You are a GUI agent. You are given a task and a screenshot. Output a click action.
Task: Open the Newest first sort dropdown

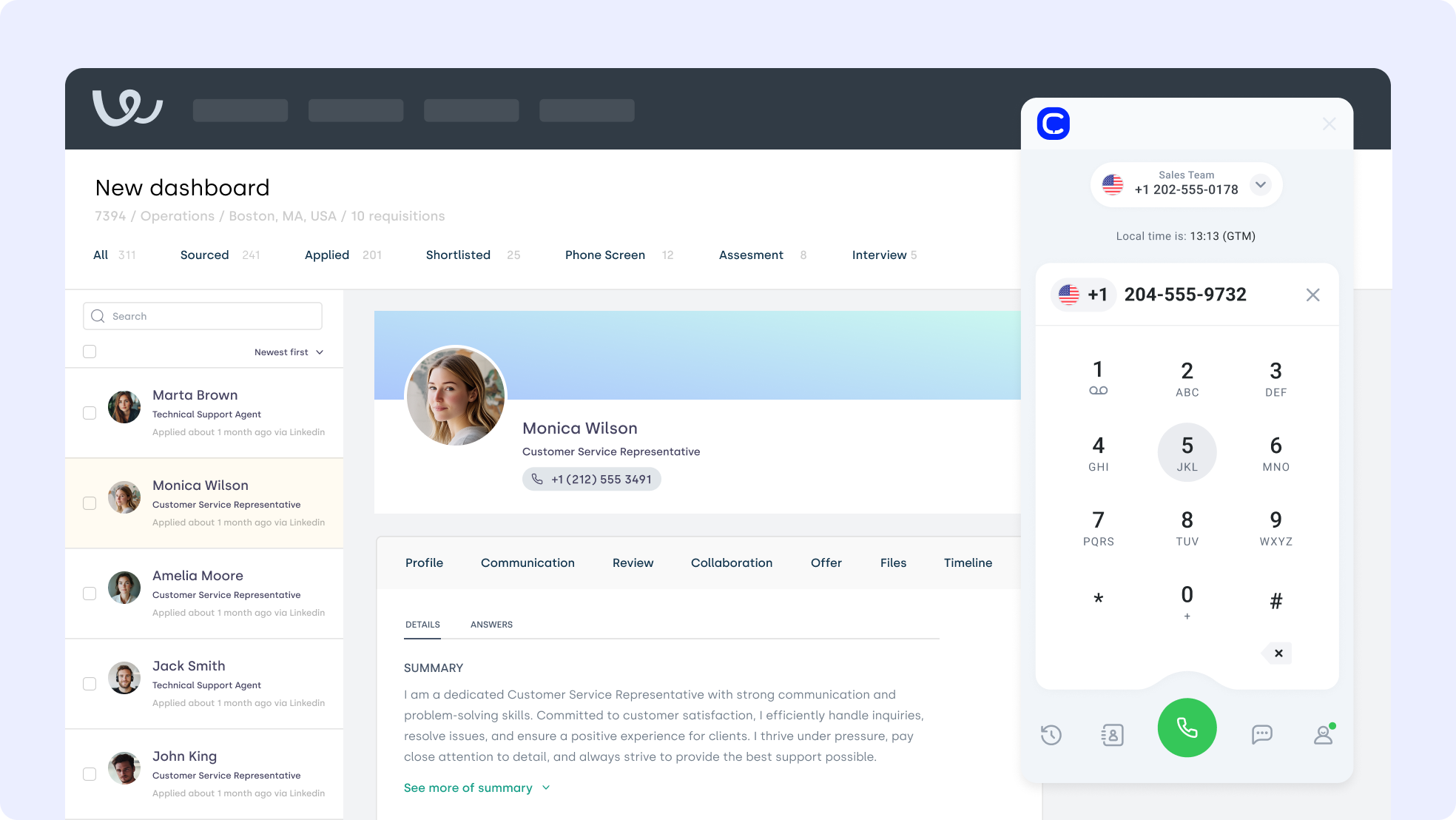(289, 352)
